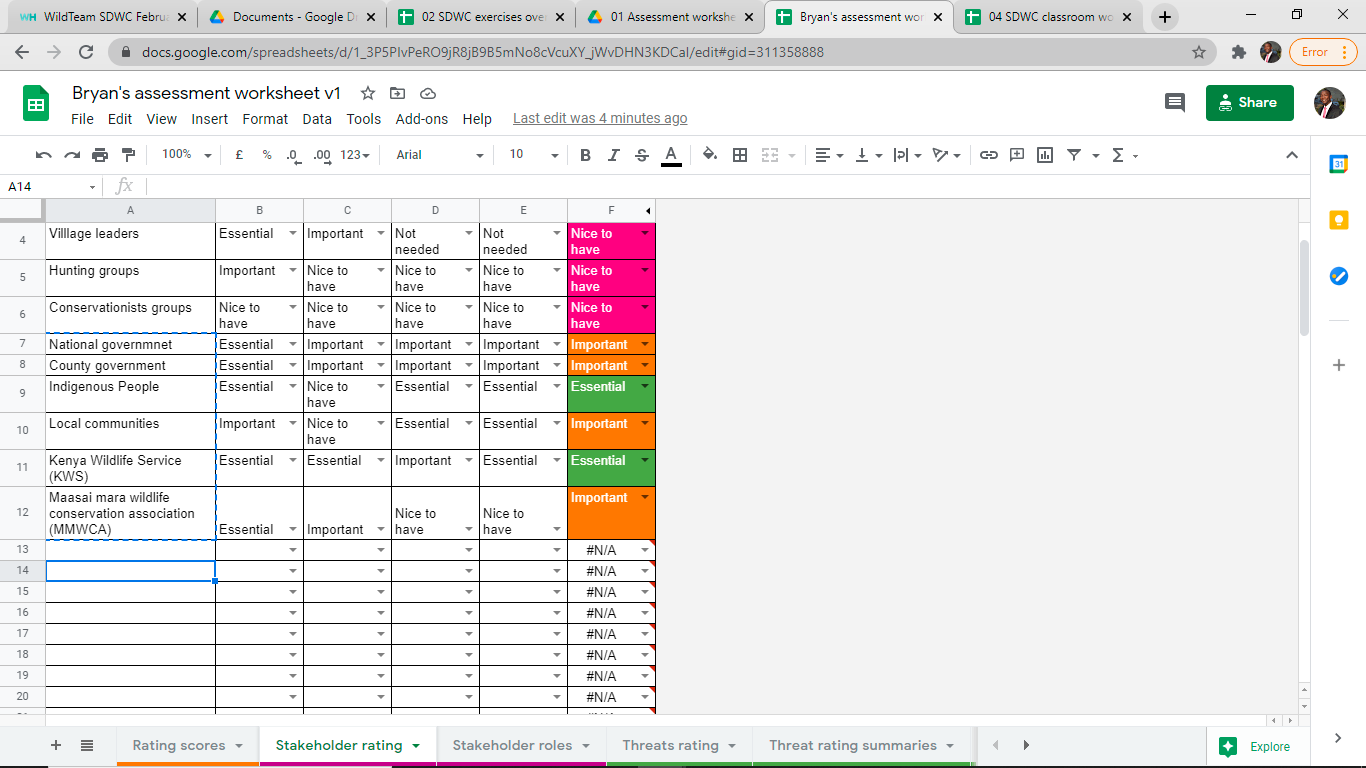
Task: Insert a chart using toolbar icon
Action: [x=1045, y=155]
